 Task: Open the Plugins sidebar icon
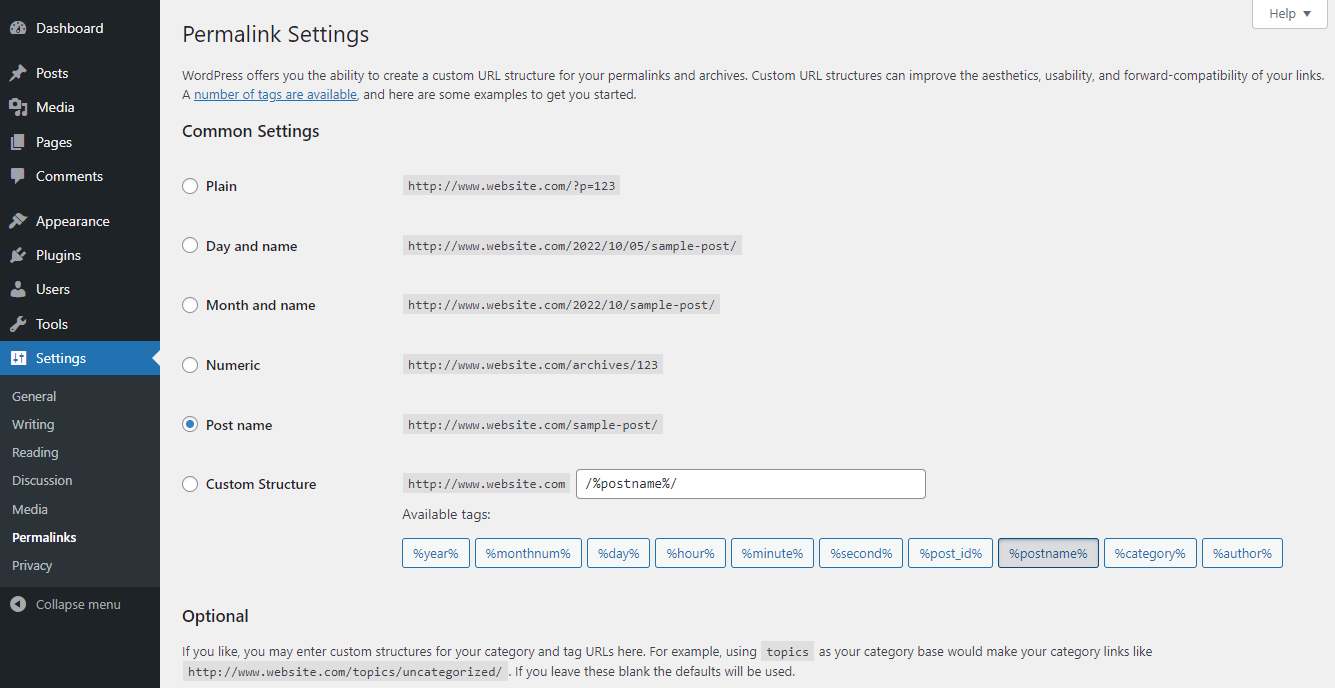18,255
